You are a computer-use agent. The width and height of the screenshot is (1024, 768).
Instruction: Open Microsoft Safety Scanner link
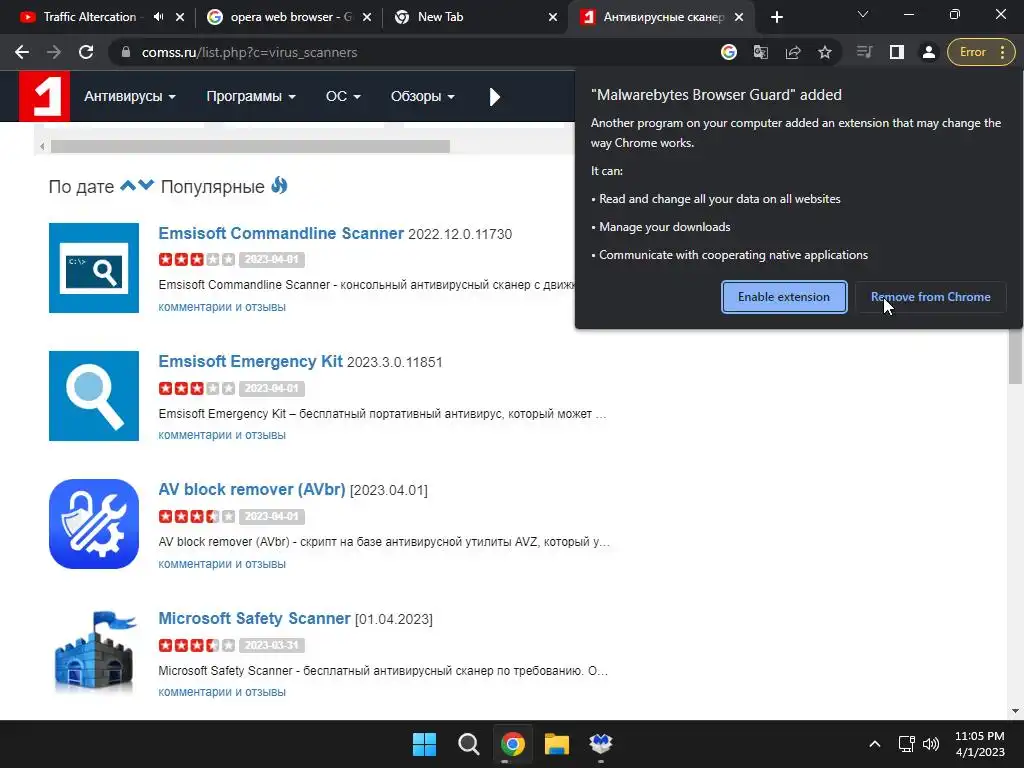point(254,618)
